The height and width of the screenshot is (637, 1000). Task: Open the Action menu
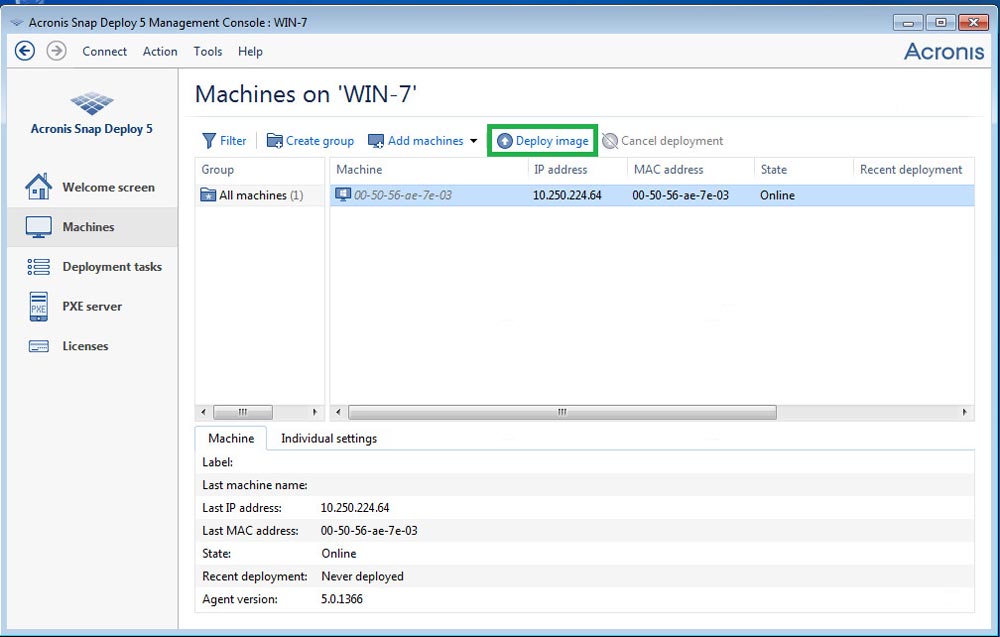pos(160,51)
